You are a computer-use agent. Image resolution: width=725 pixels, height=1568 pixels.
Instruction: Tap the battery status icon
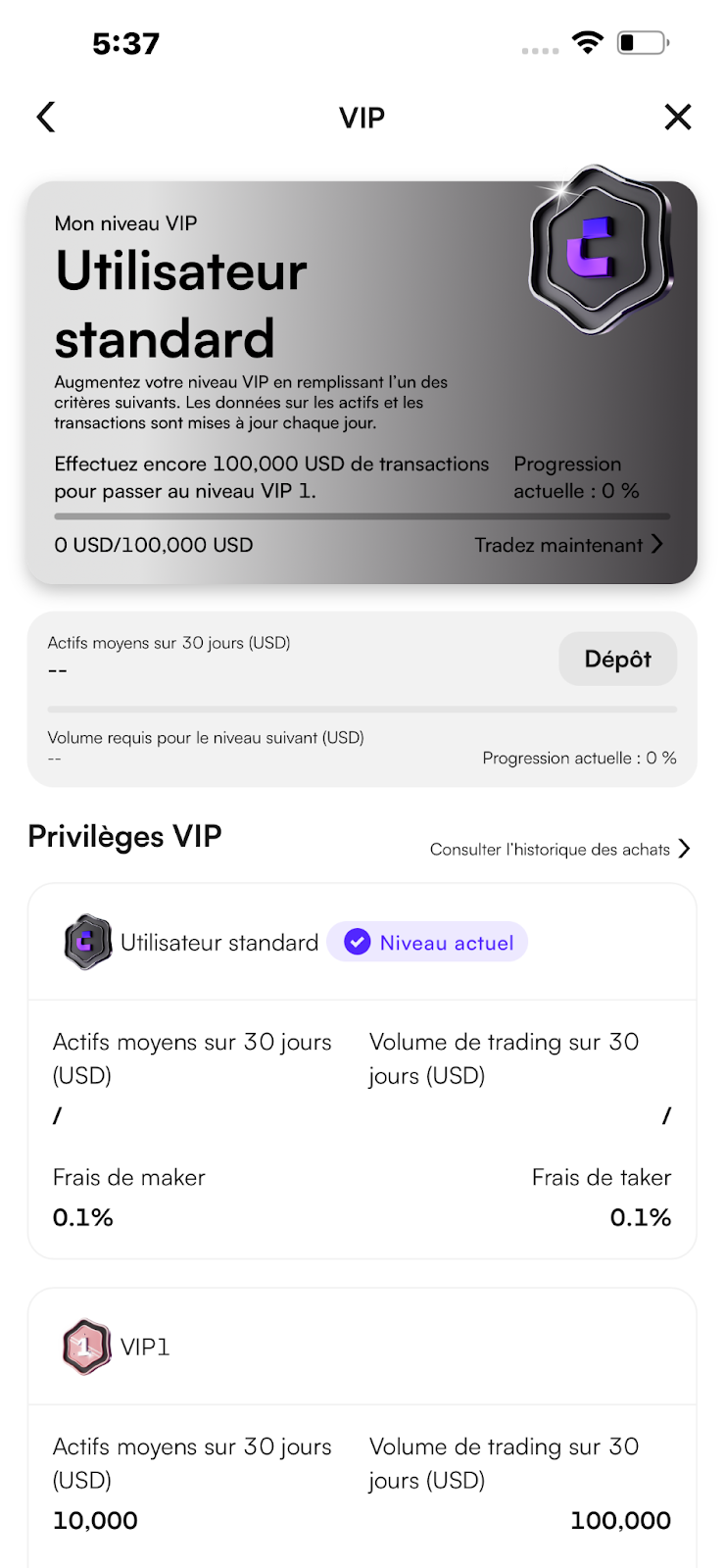643,42
